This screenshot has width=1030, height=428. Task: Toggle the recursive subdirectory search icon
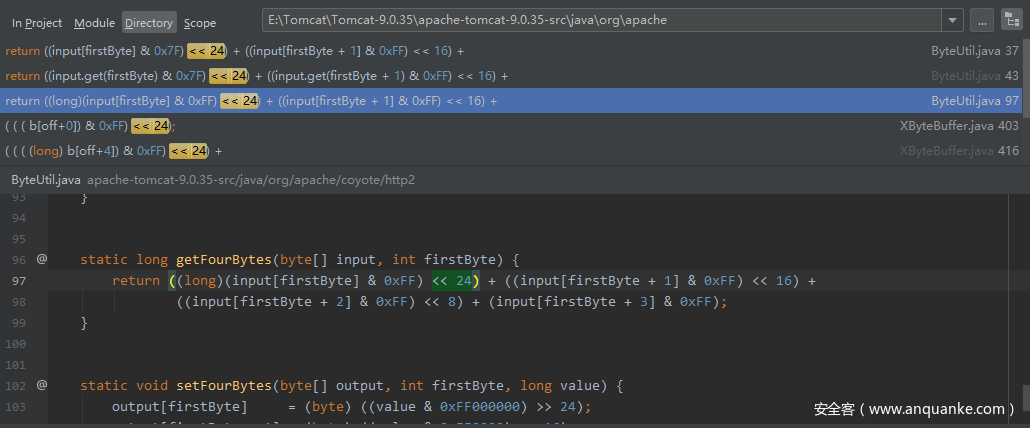coord(1011,21)
